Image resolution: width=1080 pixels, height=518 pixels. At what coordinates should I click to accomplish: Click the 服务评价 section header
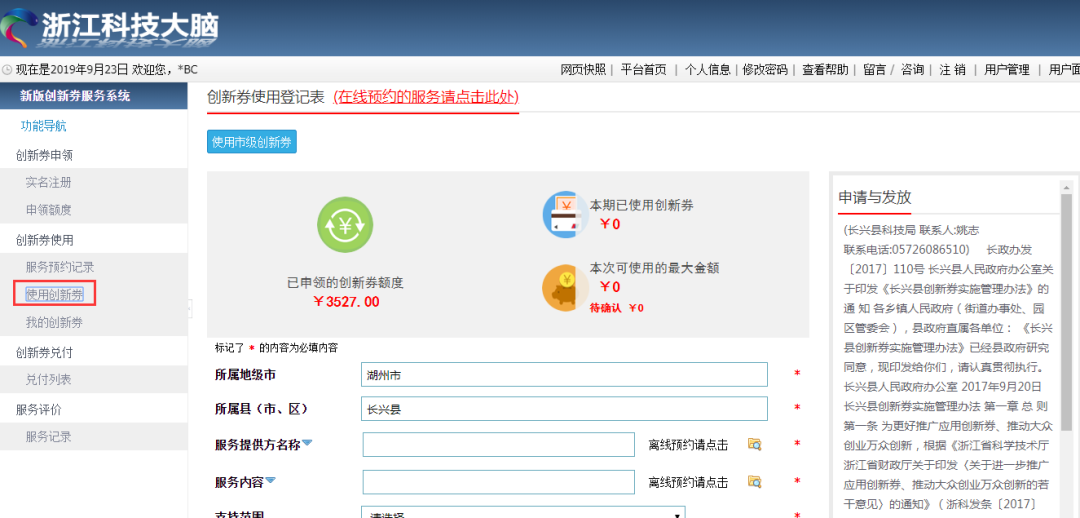coord(39,409)
